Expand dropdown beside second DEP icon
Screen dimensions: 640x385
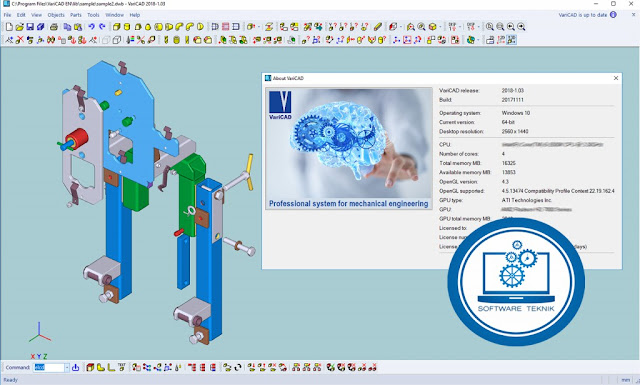pyautogui.click(x=479, y=27)
